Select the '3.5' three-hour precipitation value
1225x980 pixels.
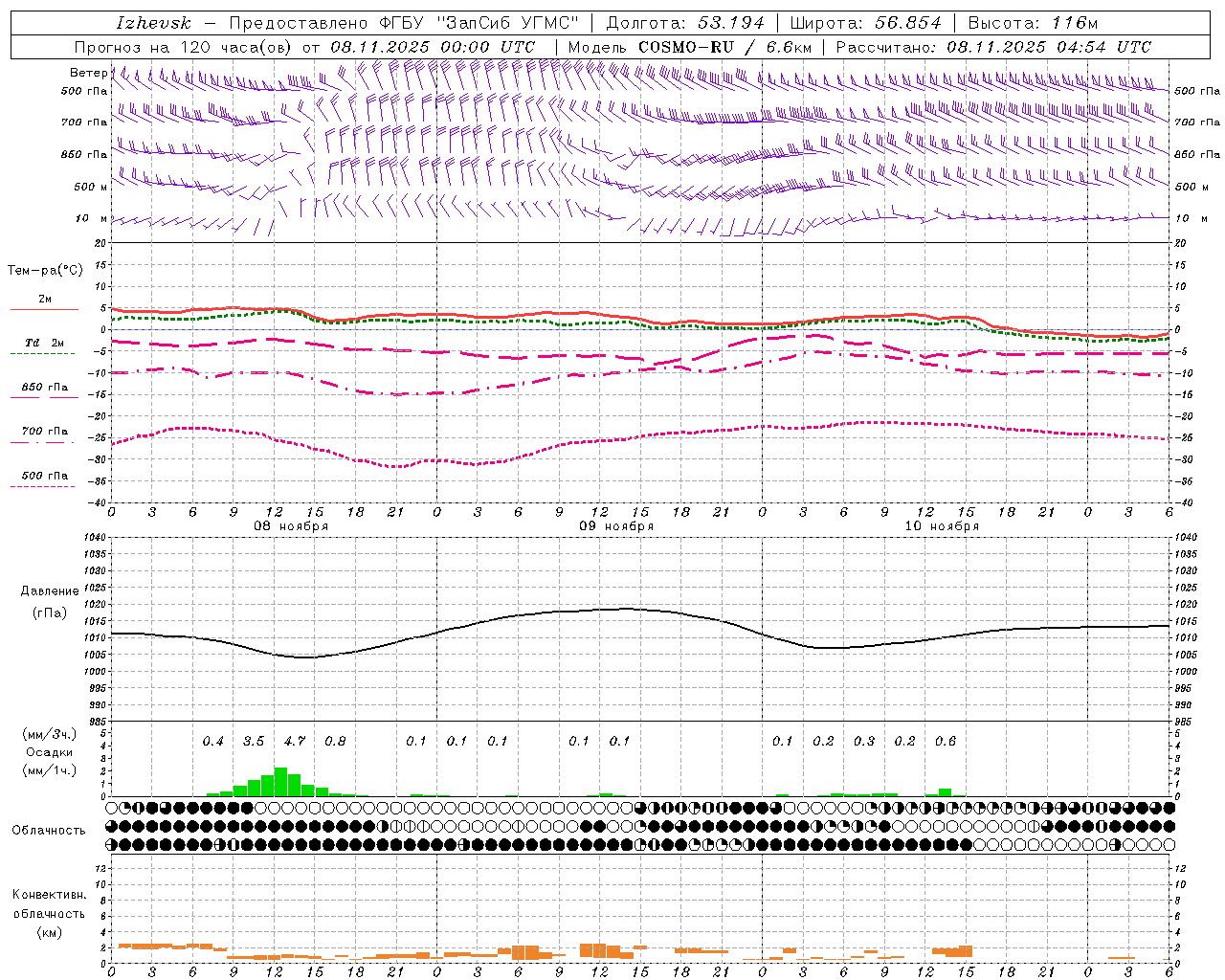click(254, 741)
